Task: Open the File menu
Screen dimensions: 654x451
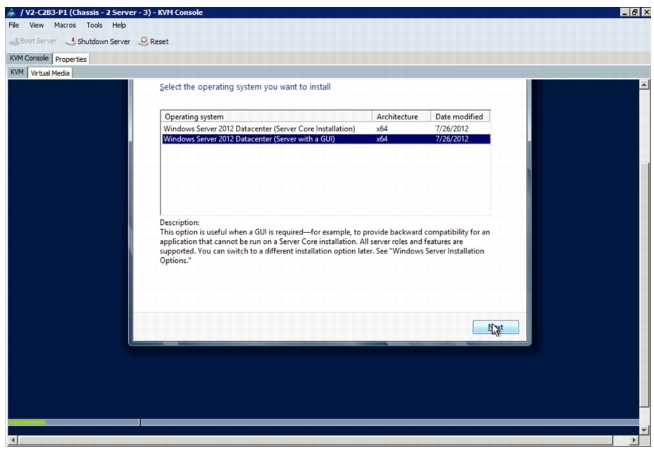Action: (x=14, y=25)
